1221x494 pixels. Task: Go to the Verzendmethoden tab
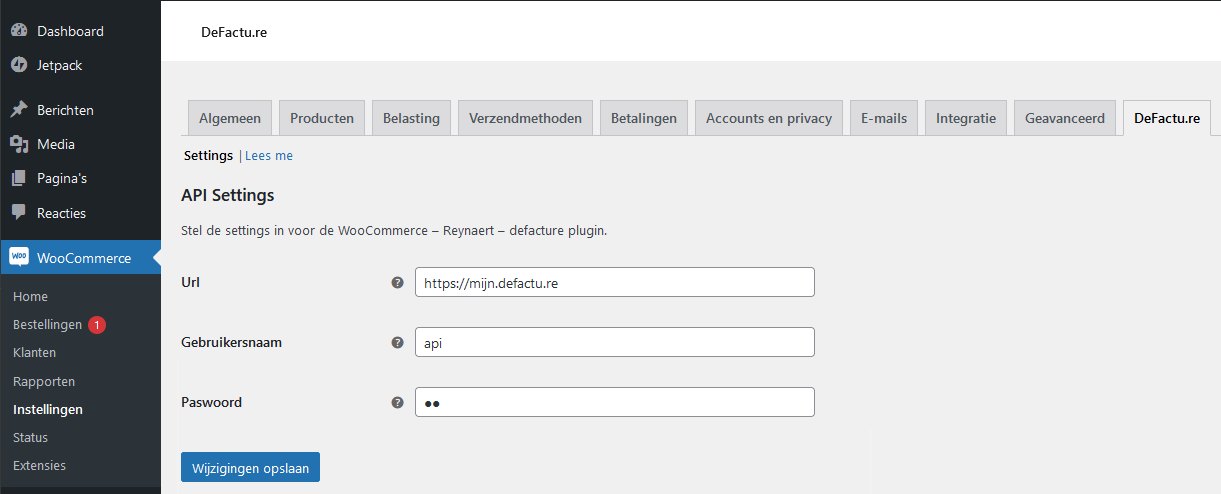525,118
